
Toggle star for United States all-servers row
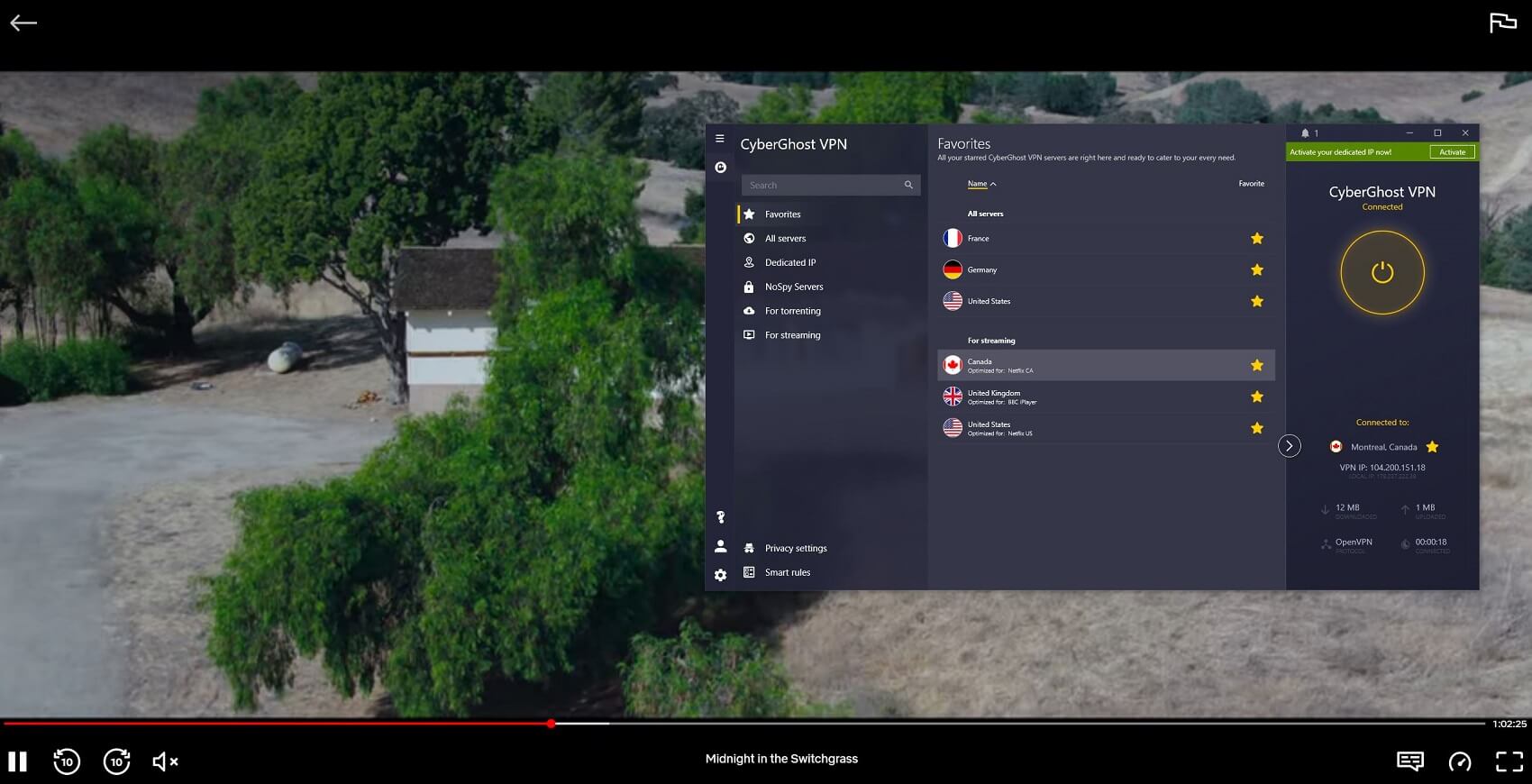(x=1257, y=302)
